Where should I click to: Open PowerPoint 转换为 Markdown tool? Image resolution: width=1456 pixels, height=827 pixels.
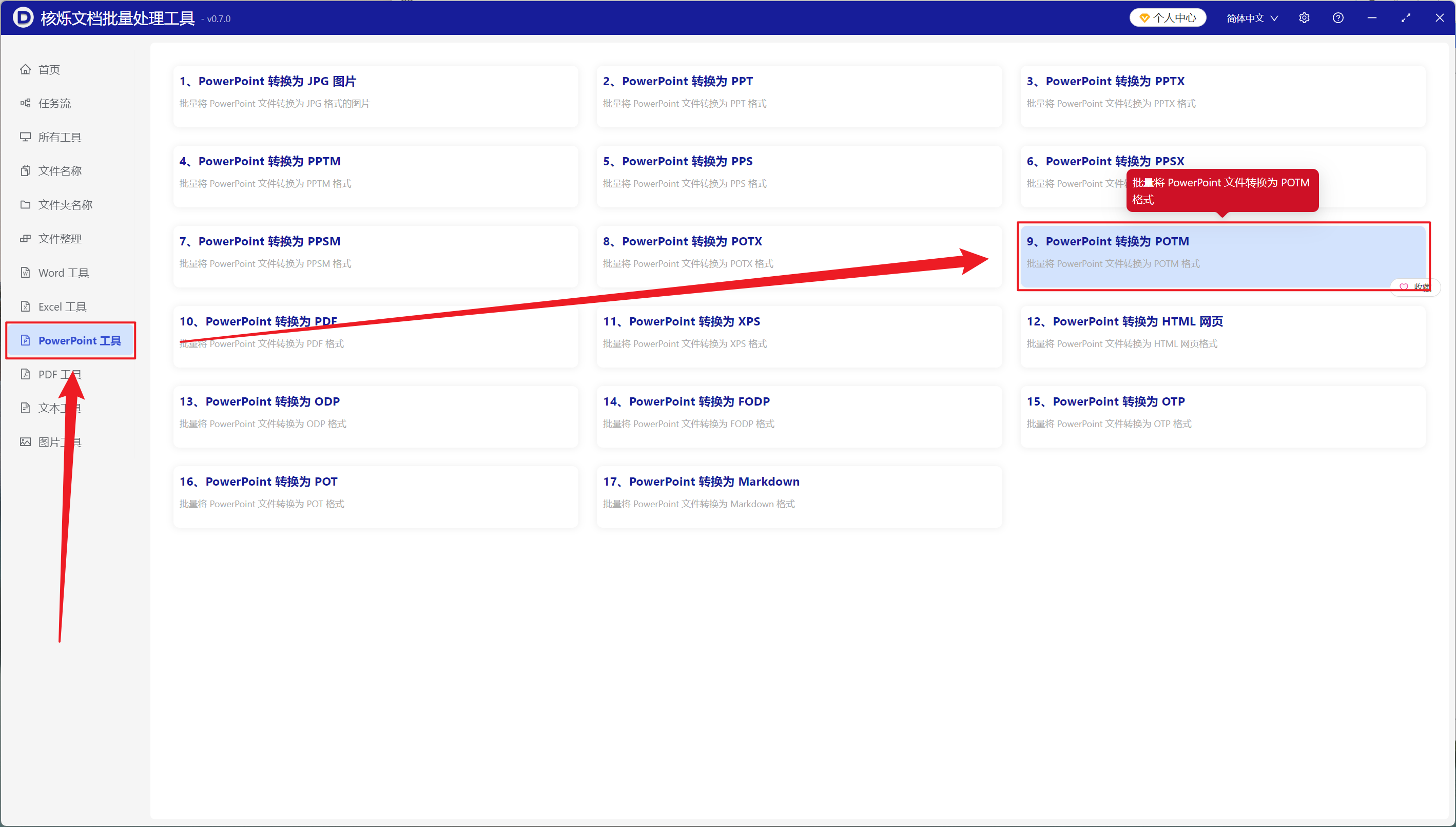pos(800,497)
